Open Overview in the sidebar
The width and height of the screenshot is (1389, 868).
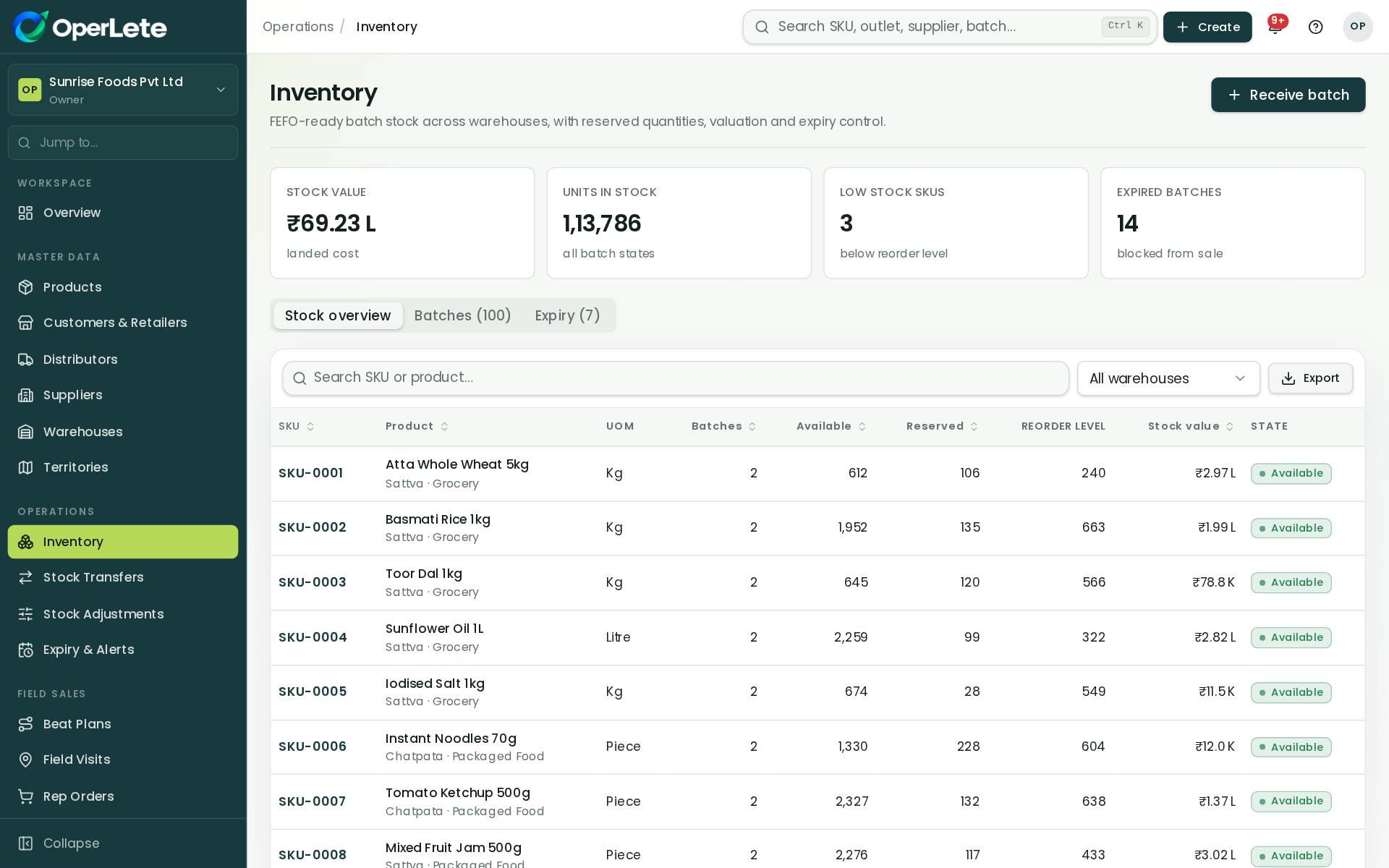pyautogui.click(x=123, y=213)
